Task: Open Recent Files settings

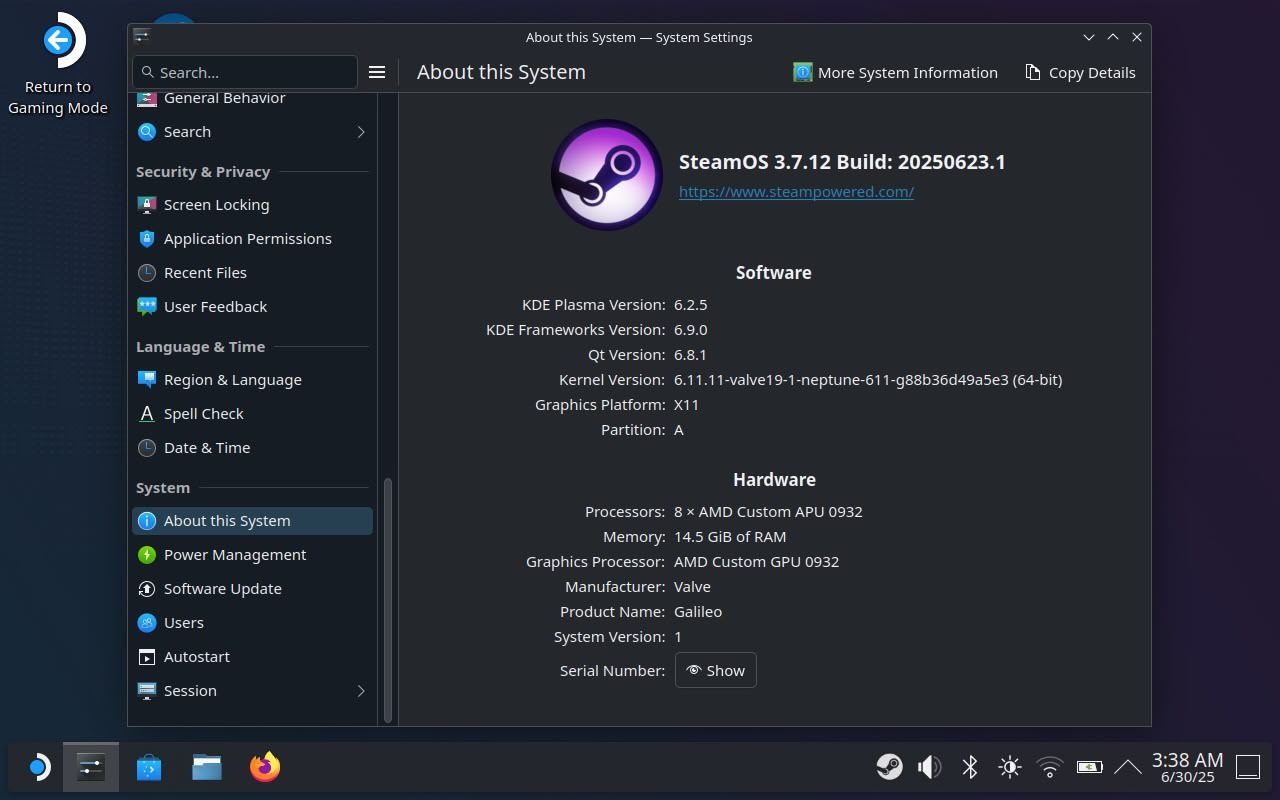Action: pyautogui.click(x=252, y=272)
